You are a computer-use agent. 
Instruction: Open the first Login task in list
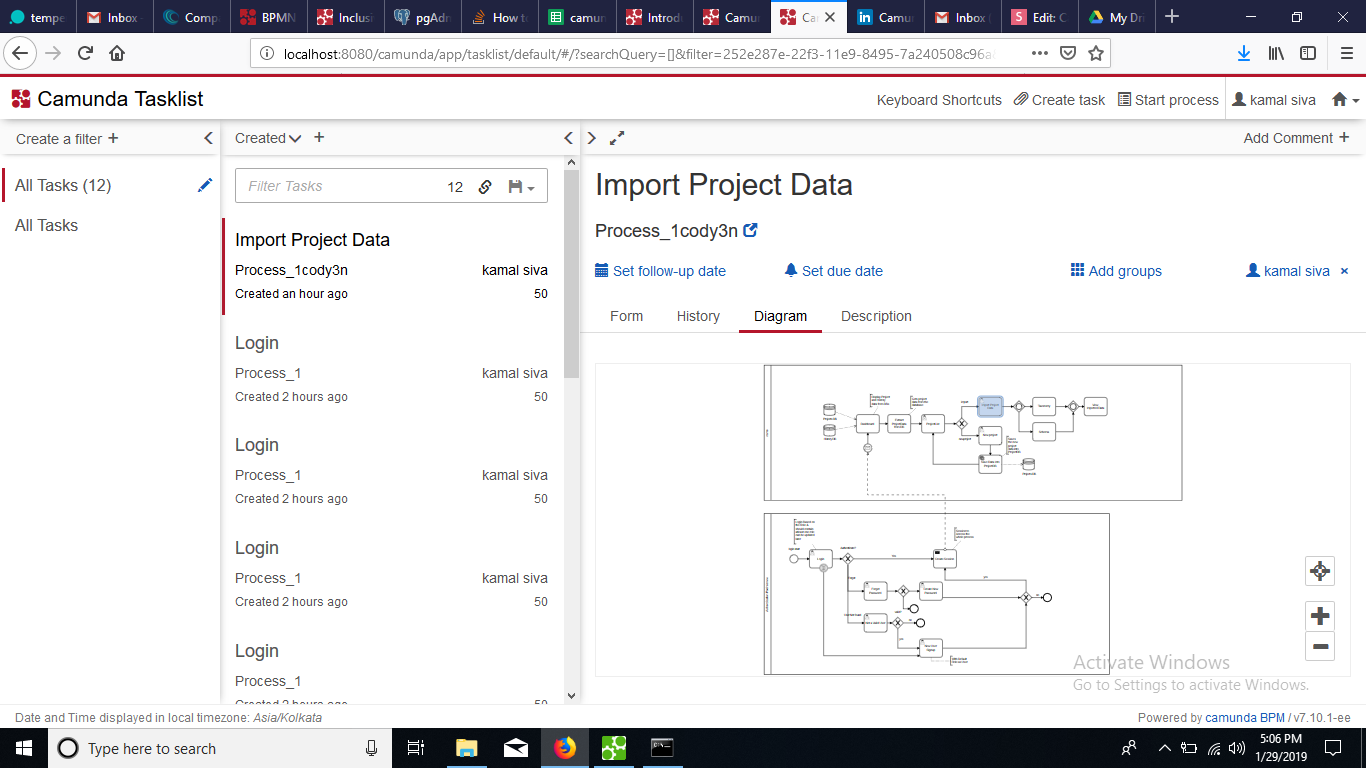pos(392,368)
